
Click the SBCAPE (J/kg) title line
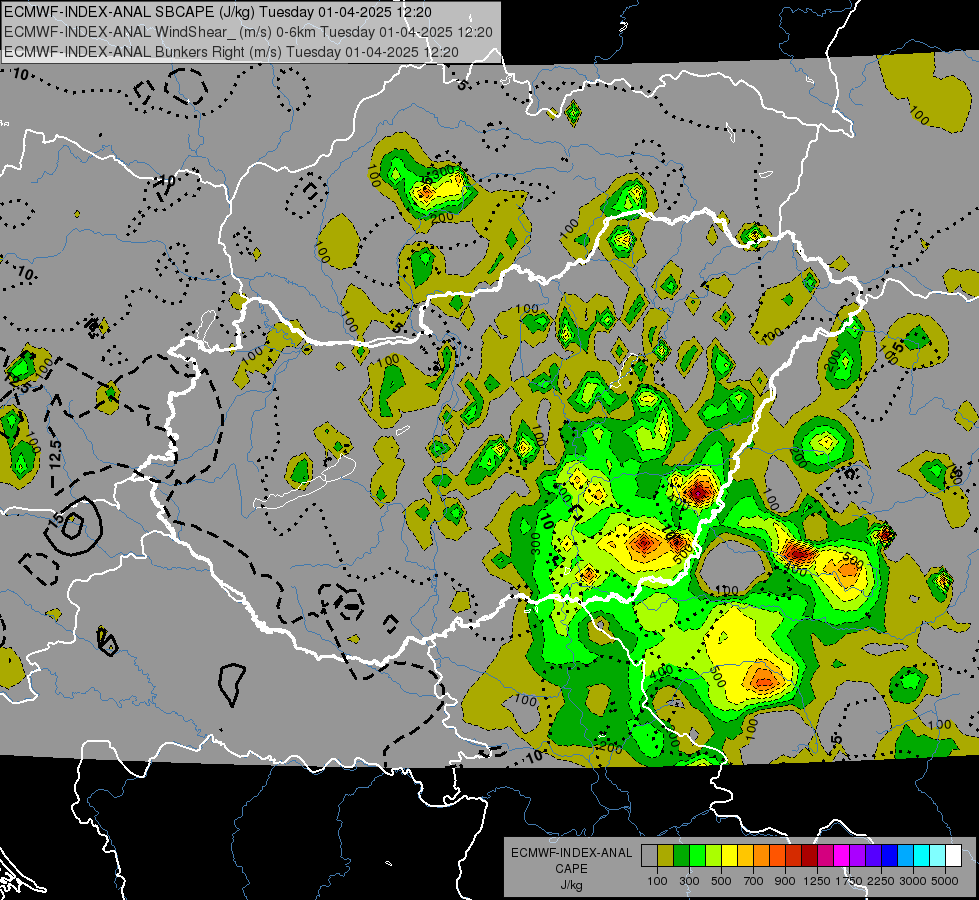(218, 12)
